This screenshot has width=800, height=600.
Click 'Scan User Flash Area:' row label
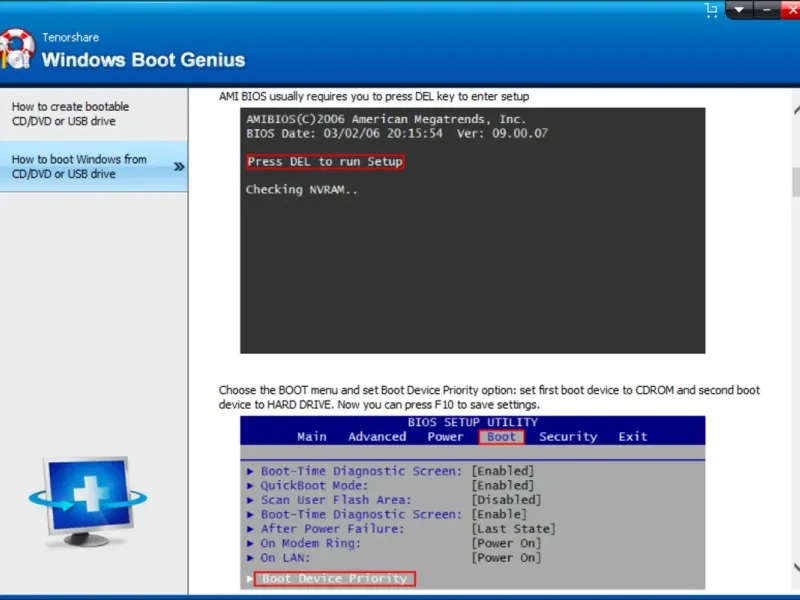point(336,500)
